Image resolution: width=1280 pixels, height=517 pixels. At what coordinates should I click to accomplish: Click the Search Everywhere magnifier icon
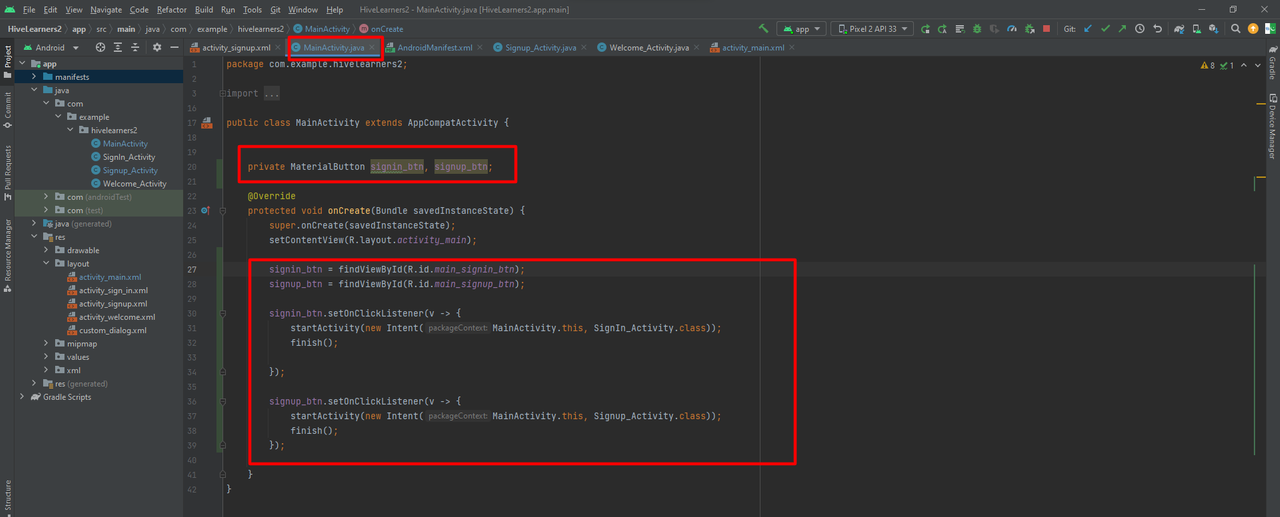pos(1236,29)
